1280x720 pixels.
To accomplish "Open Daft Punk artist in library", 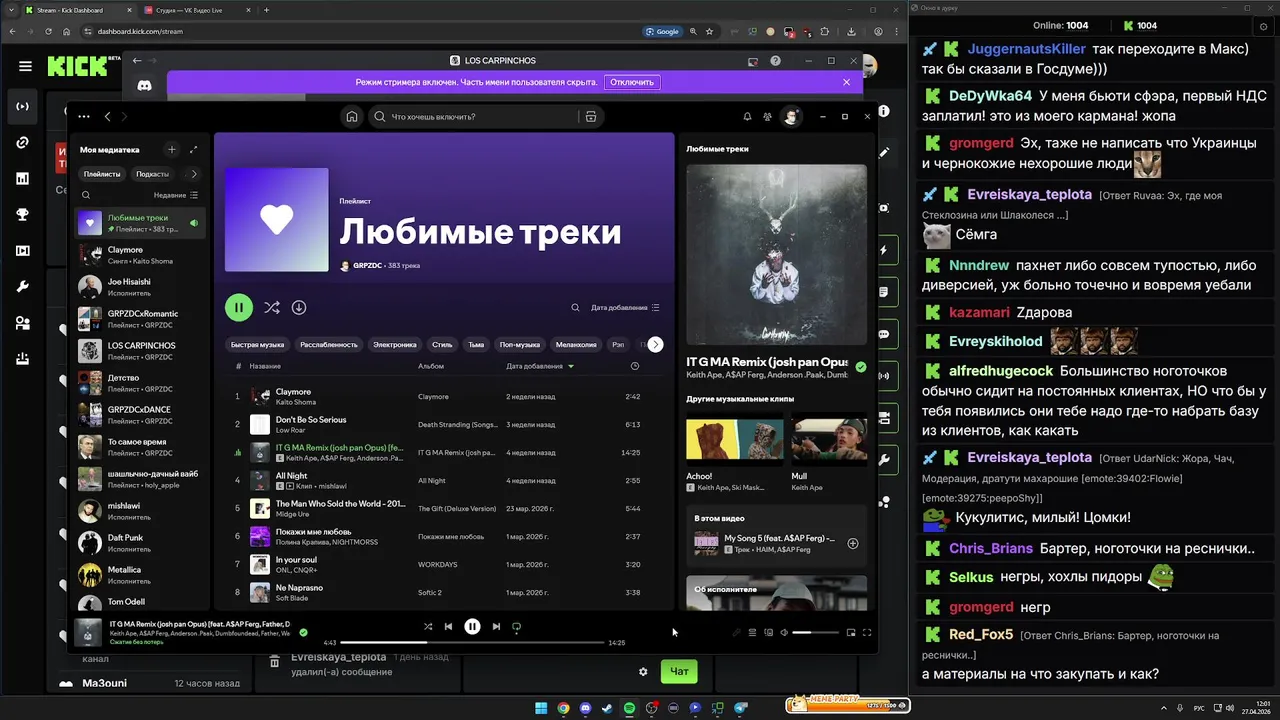I will (140, 542).
